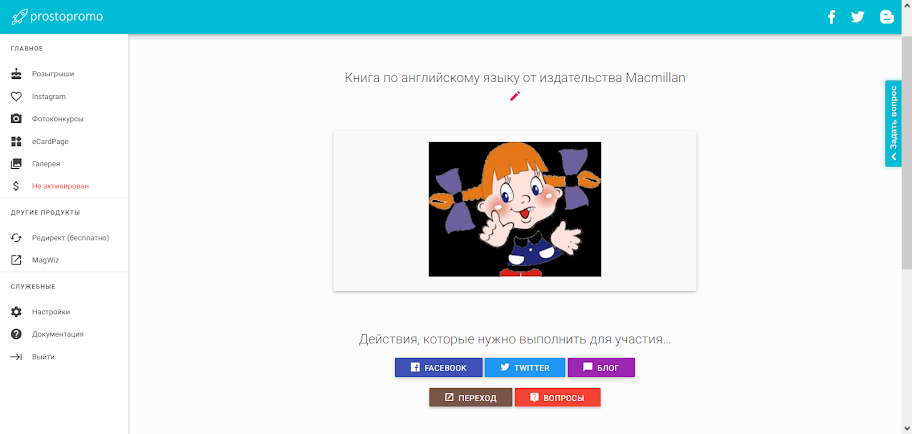Open the Facebook icon in the header
This screenshot has width=912, height=434.
(x=831, y=17)
